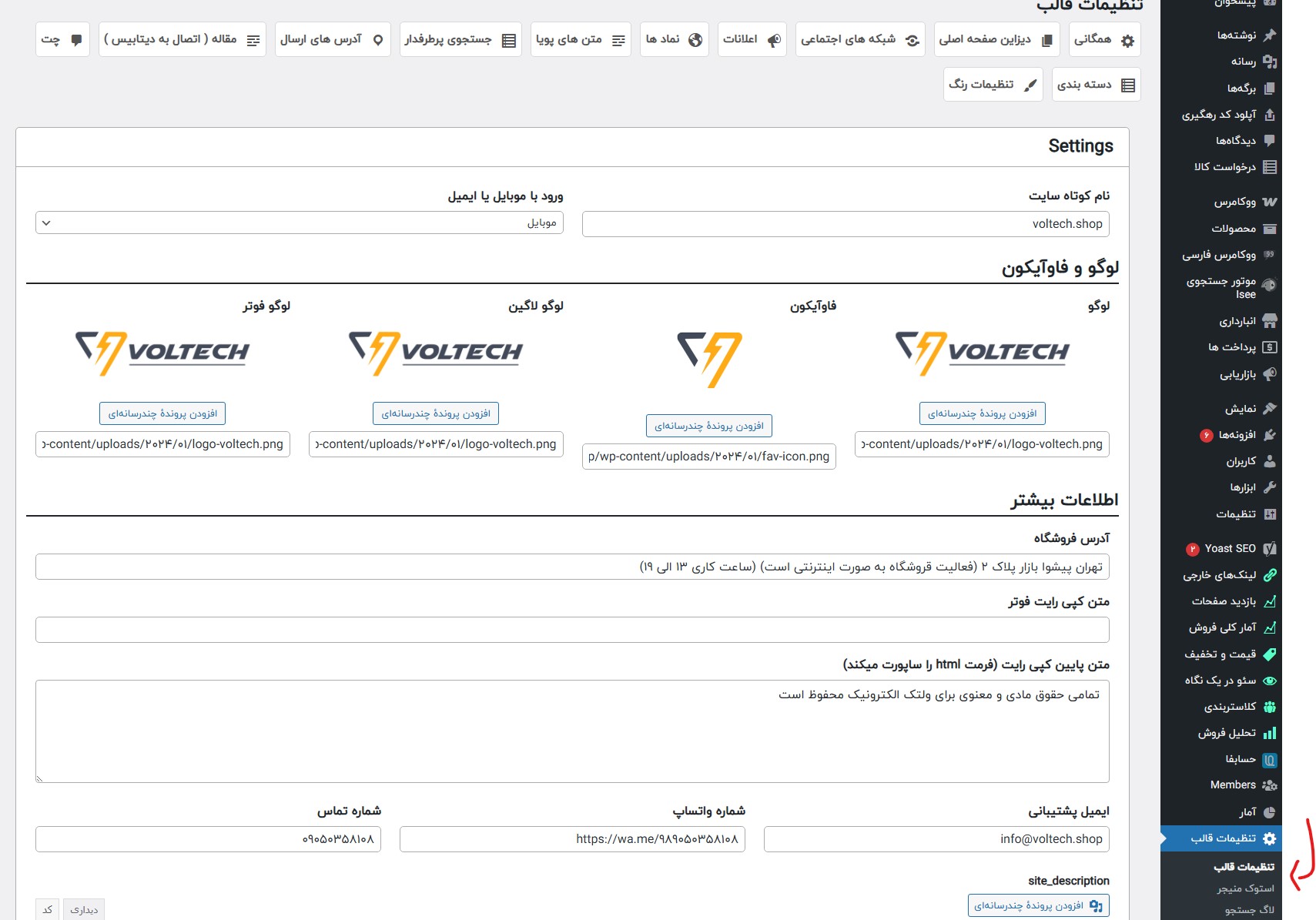
Task: Open the آمار pie chart icon
Action: click(1270, 812)
